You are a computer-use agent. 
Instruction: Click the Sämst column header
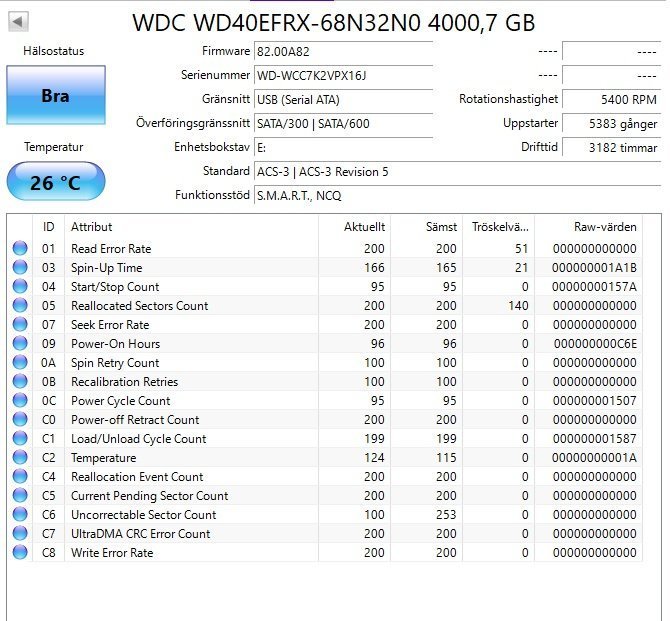(x=426, y=227)
